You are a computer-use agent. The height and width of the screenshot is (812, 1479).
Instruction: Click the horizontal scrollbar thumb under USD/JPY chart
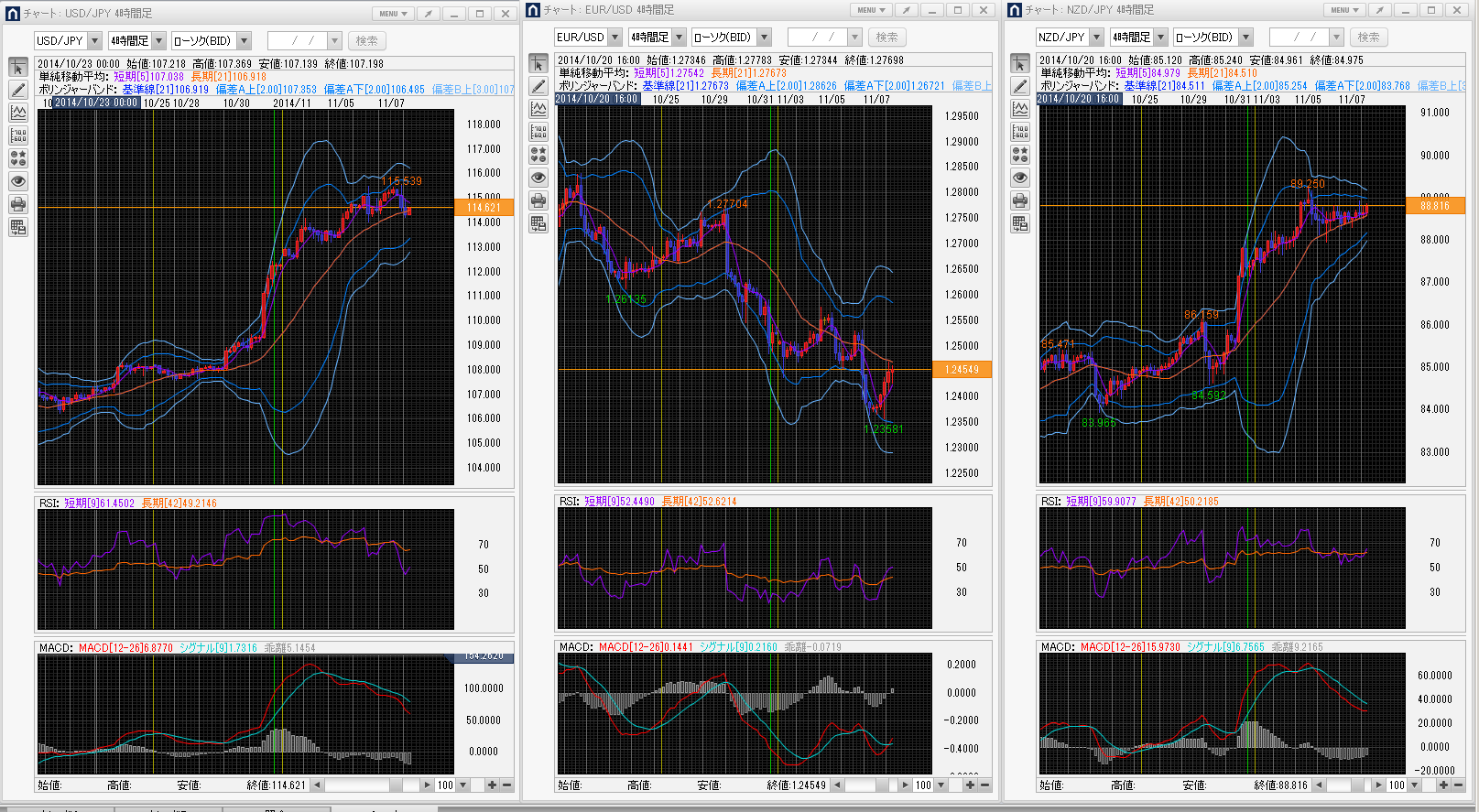pyautogui.click(x=396, y=785)
